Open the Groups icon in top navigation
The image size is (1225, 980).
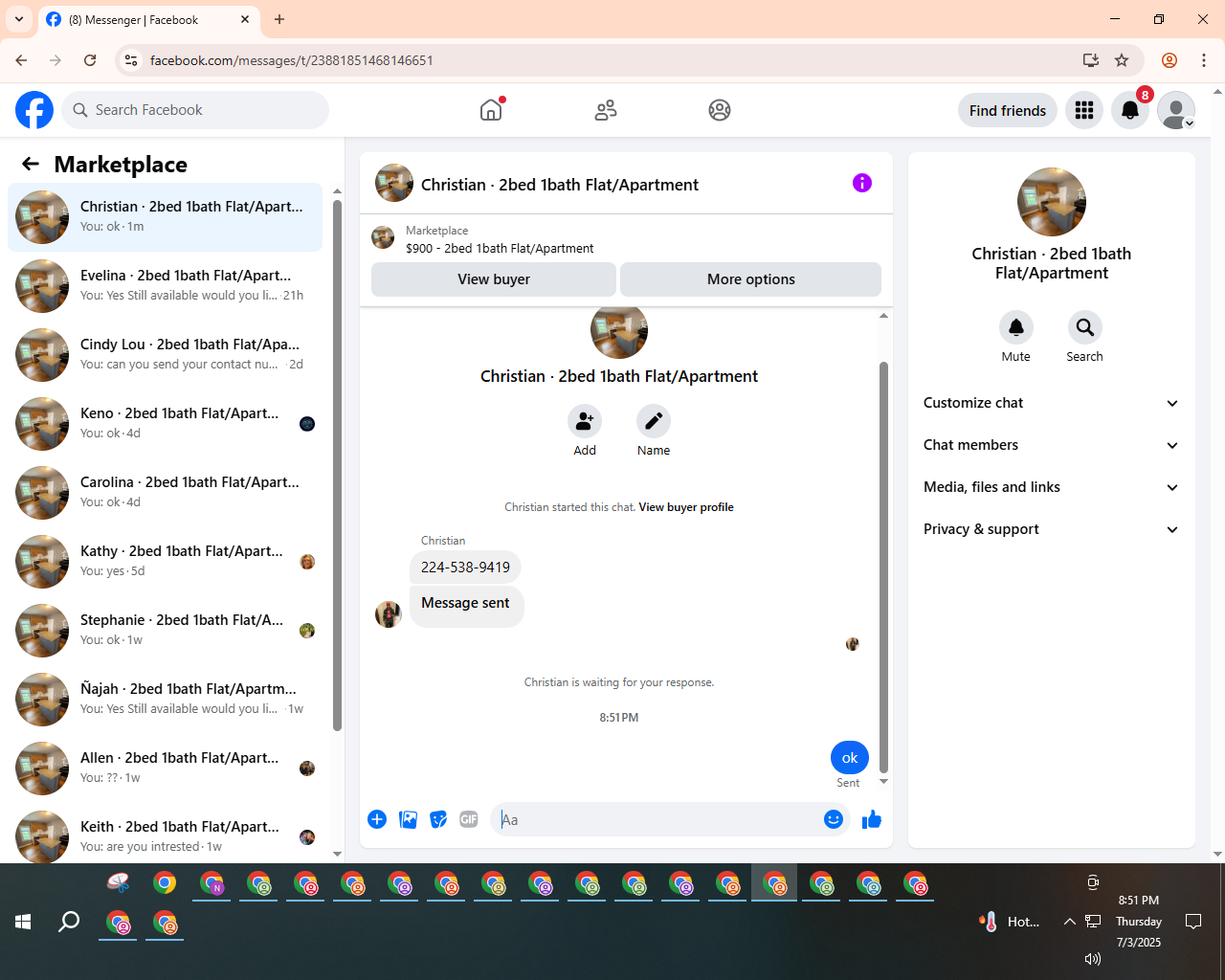tap(720, 110)
